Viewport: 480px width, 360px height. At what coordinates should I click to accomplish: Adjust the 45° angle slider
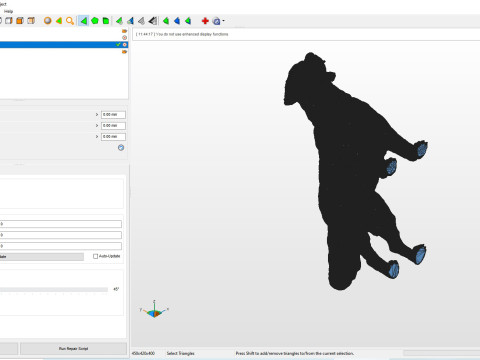pos(53,289)
